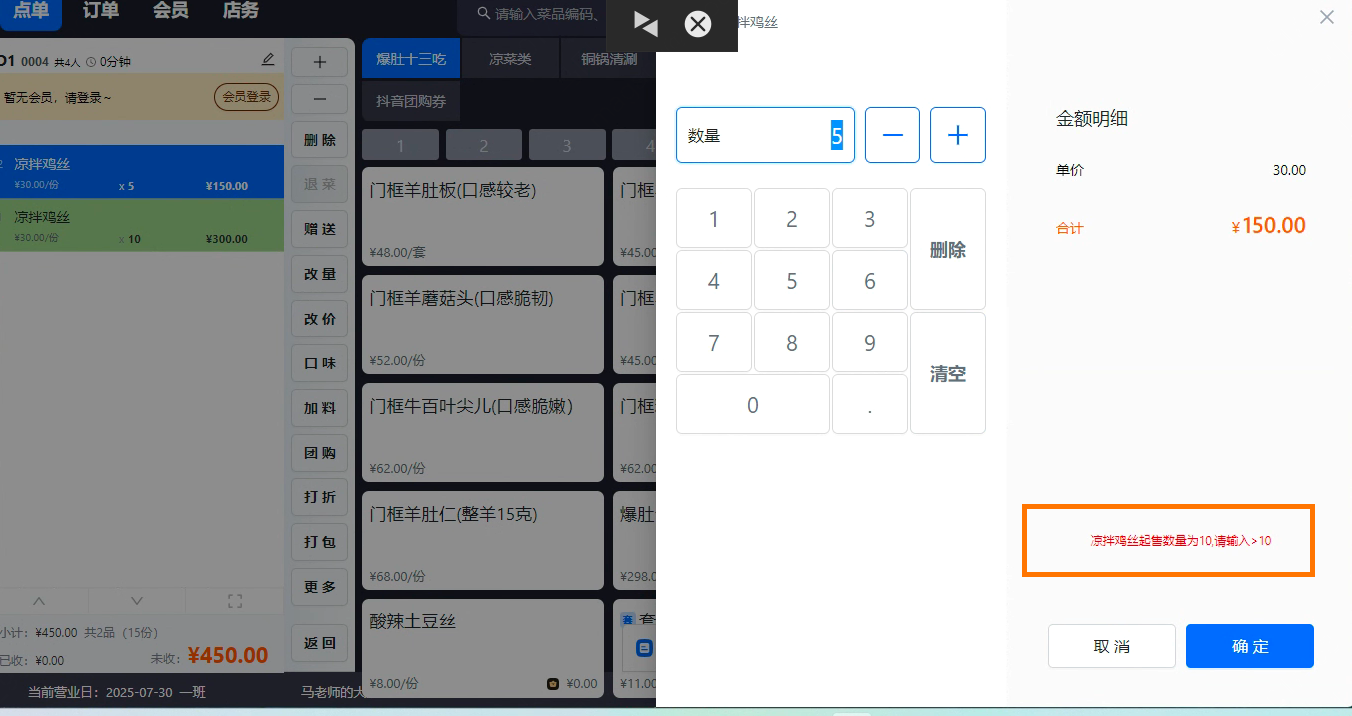Click the 改价 action button

tap(320, 319)
